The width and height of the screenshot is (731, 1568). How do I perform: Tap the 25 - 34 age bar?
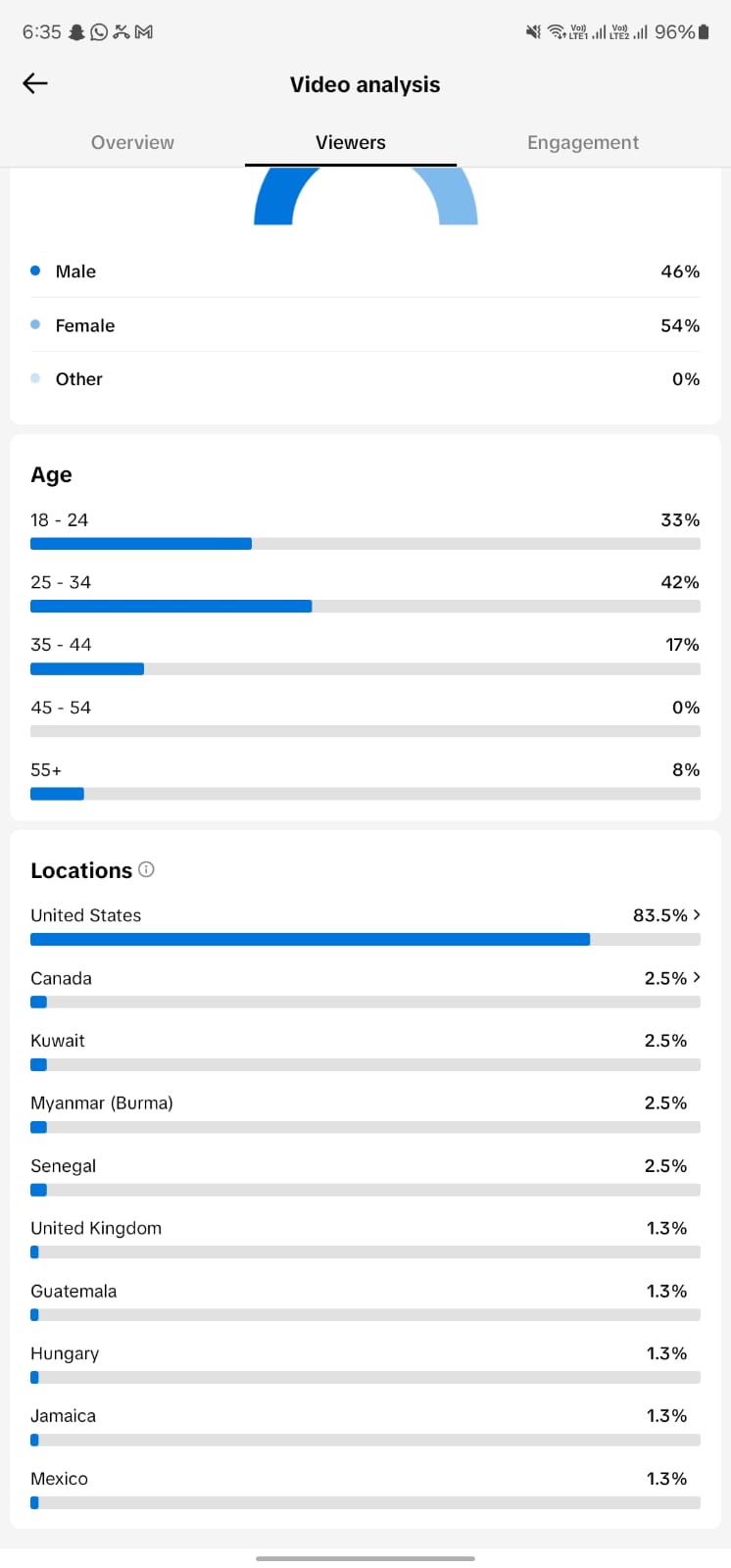pyautogui.click(x=365, y=607)
